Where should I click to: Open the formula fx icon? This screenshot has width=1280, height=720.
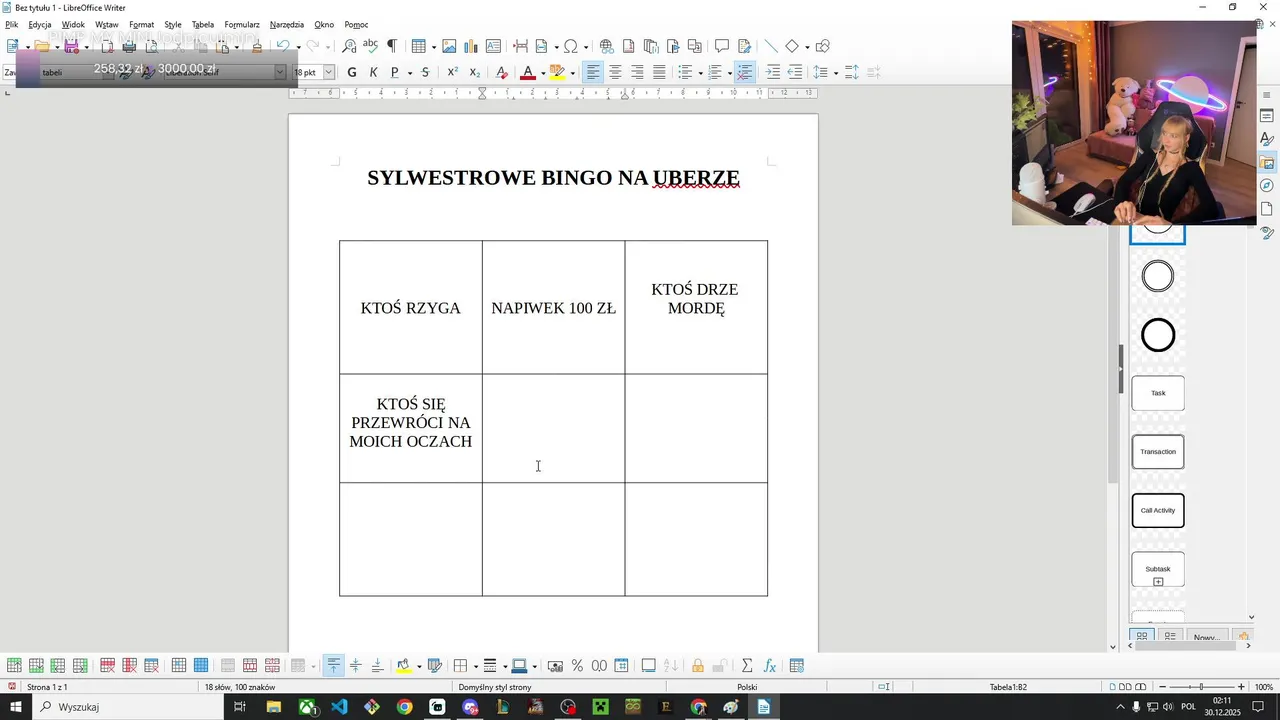point(770,666)
